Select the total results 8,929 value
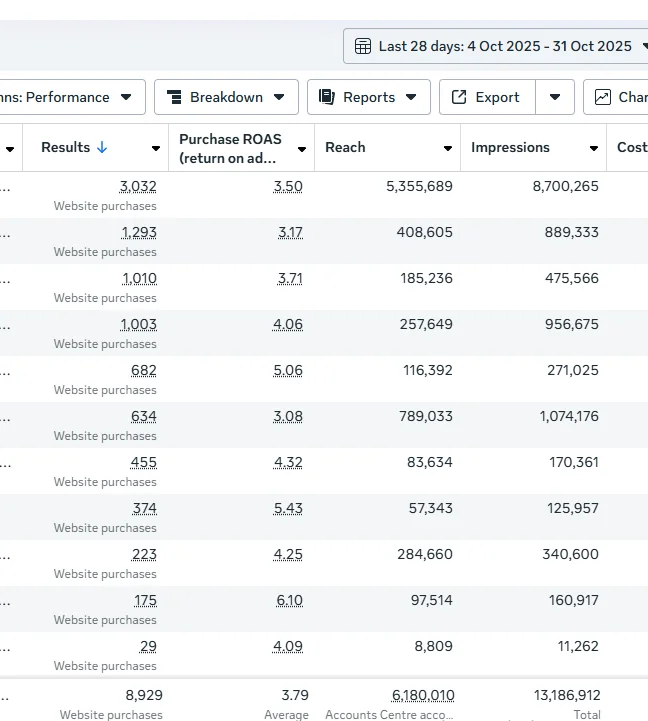The height and width of the screenshot is (721, 648). point(144,695)
